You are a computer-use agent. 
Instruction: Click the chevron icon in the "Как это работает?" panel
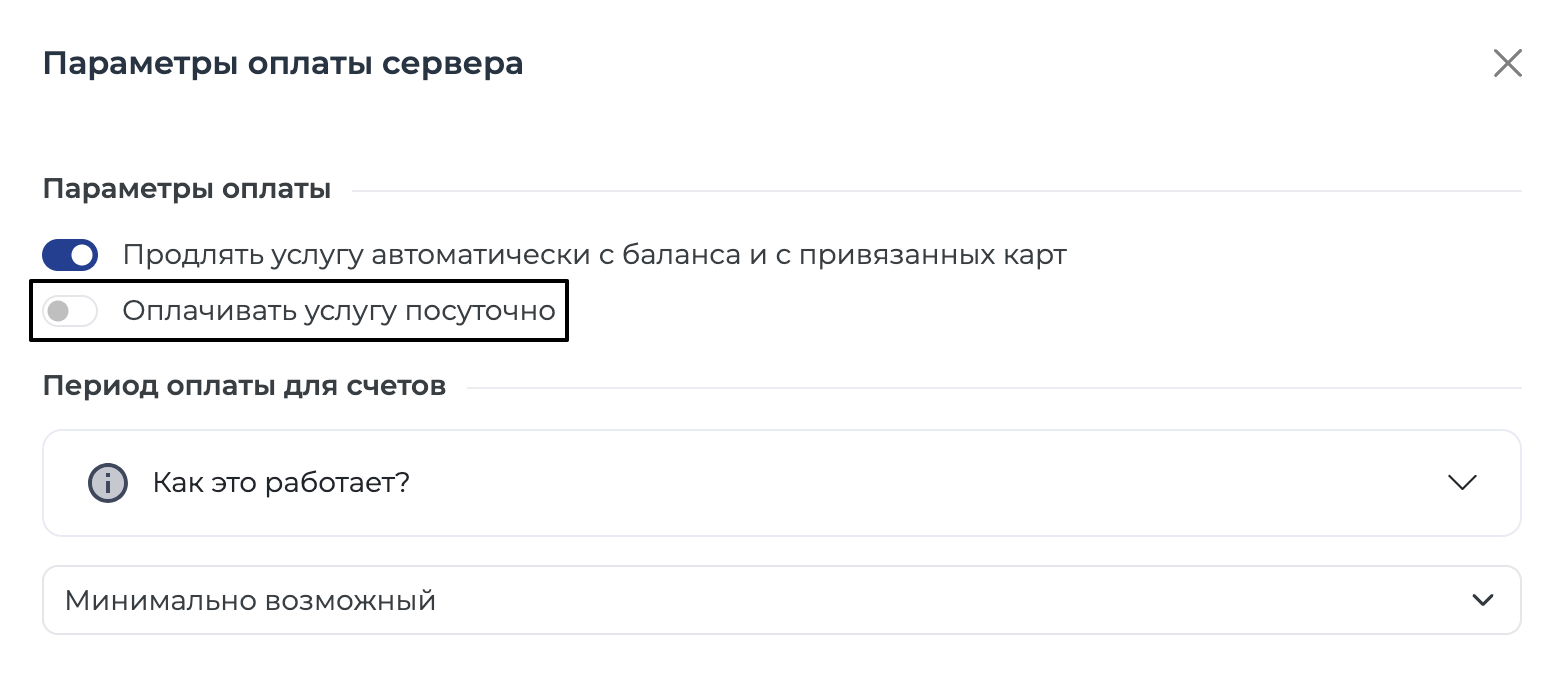(1462, 483)
